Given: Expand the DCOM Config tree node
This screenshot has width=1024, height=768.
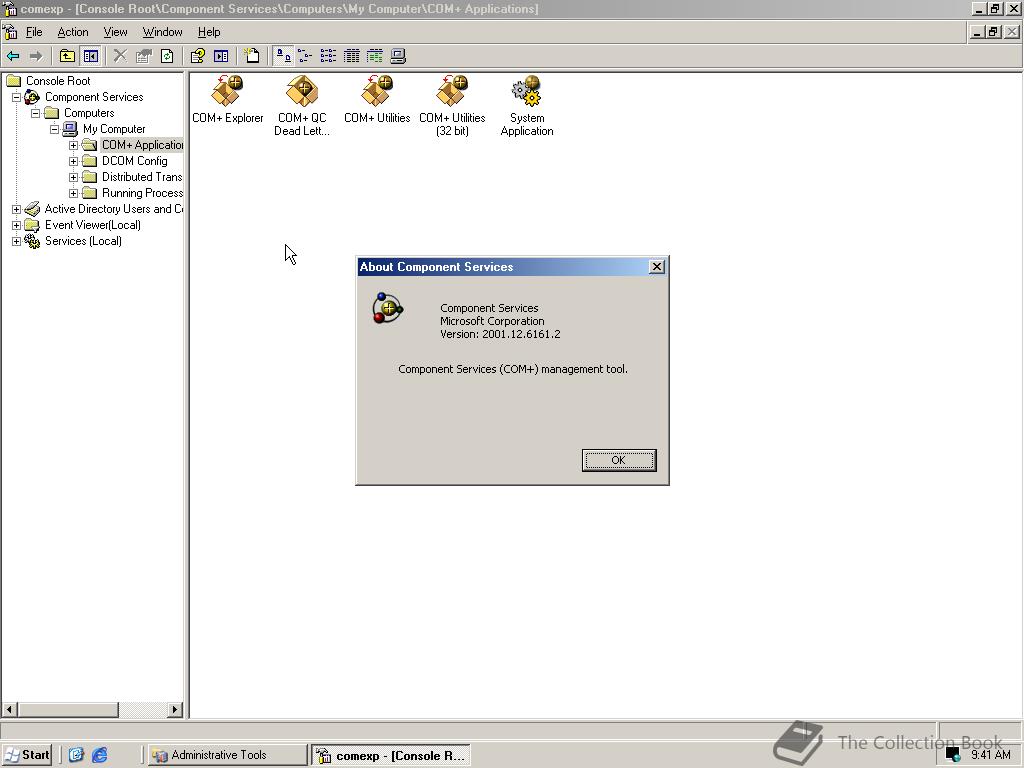Looking at the screenshot, I should (x=73, y=161).
